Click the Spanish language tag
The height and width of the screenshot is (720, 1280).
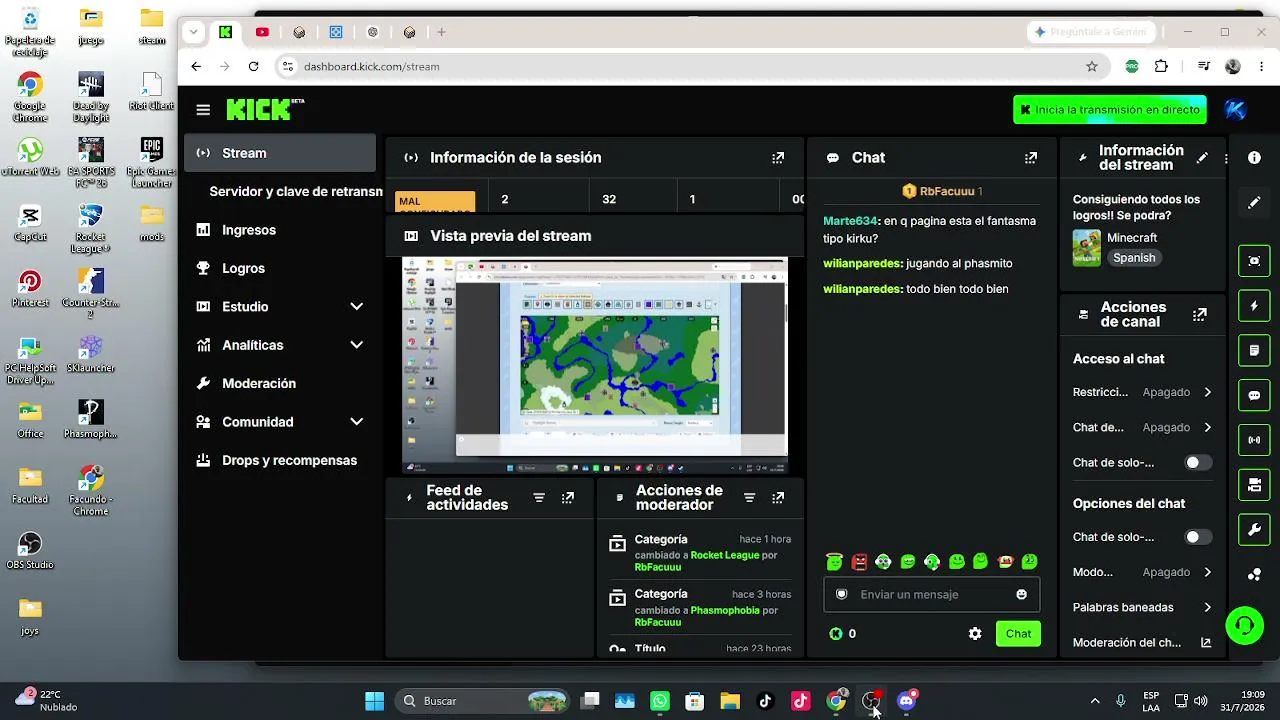1134,258
